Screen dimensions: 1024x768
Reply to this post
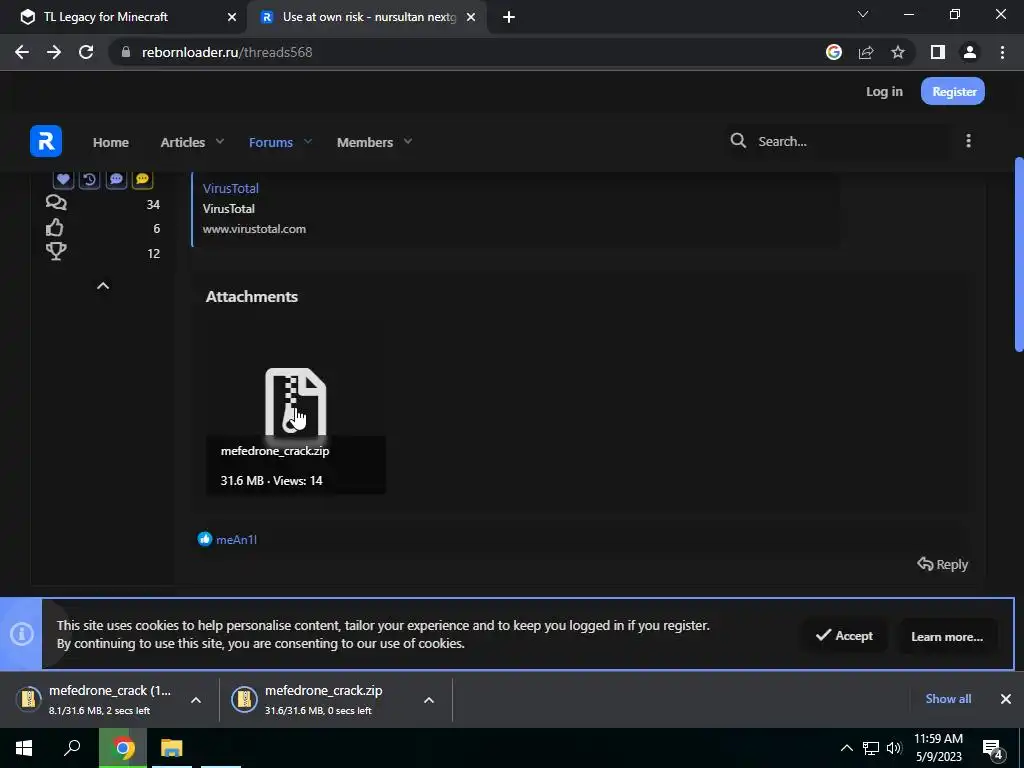pos(942,564)
